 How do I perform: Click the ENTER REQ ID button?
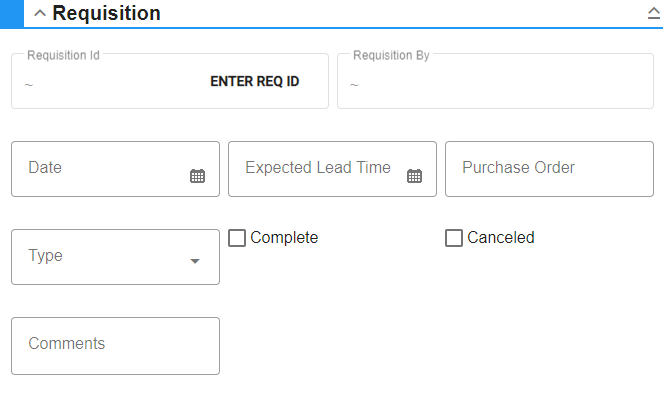coord(255,81)
